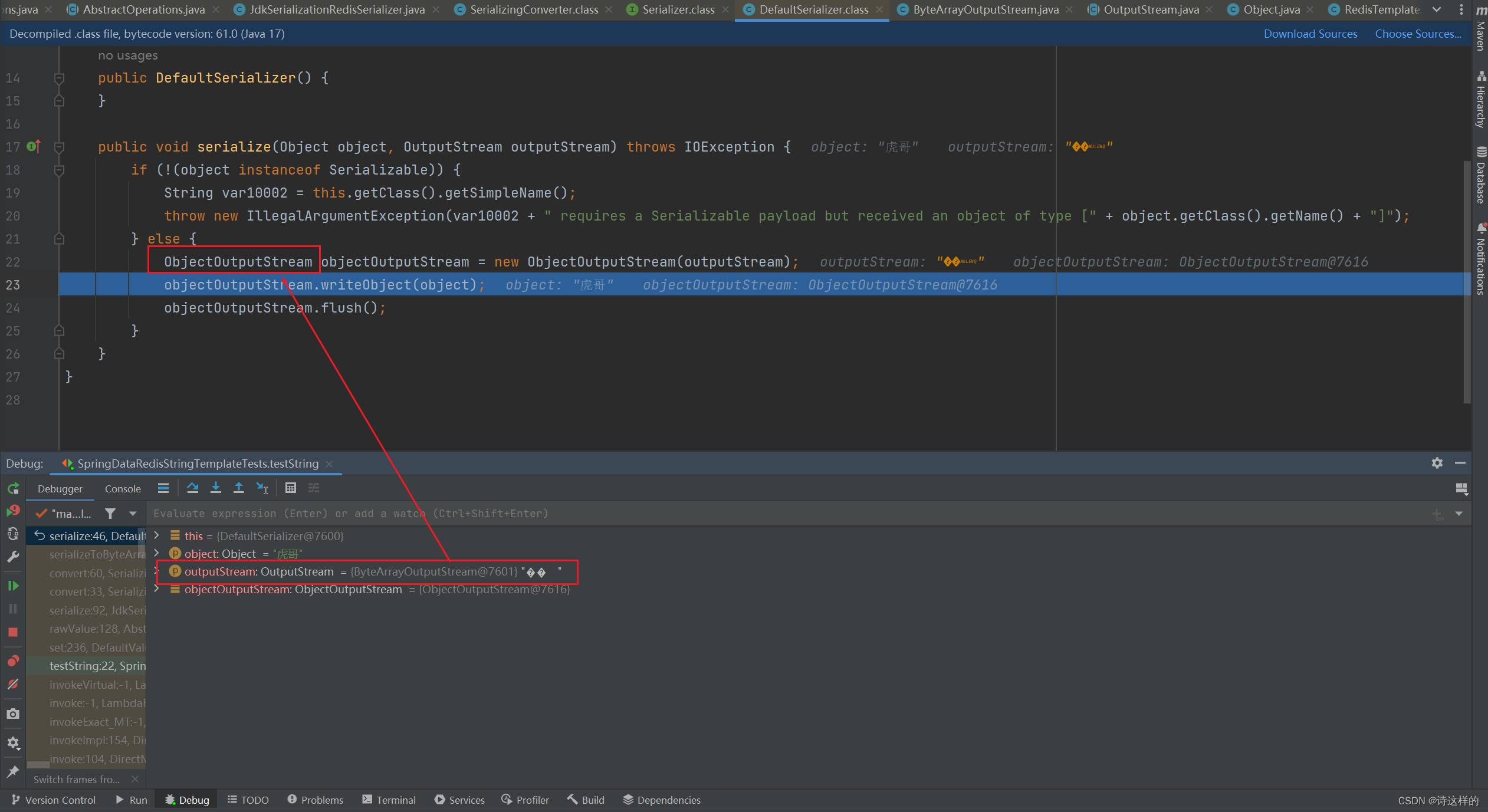Screen dimensions: 1488x812
Task: Open the ByteArrayOutputStream.java tab
Action: coord(985,9)
